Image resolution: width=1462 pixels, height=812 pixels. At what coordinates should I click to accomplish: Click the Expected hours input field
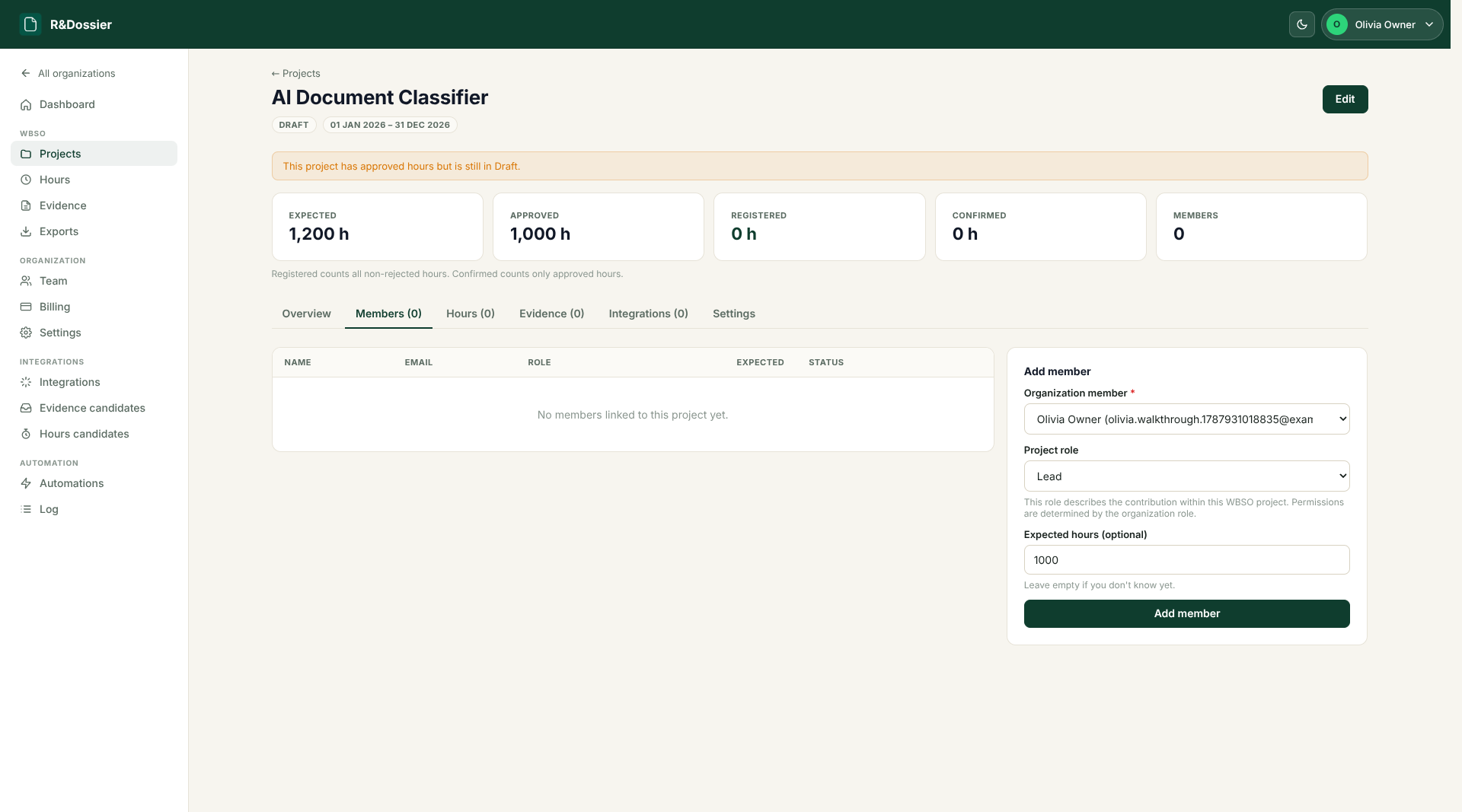[x=1186, y=560]
